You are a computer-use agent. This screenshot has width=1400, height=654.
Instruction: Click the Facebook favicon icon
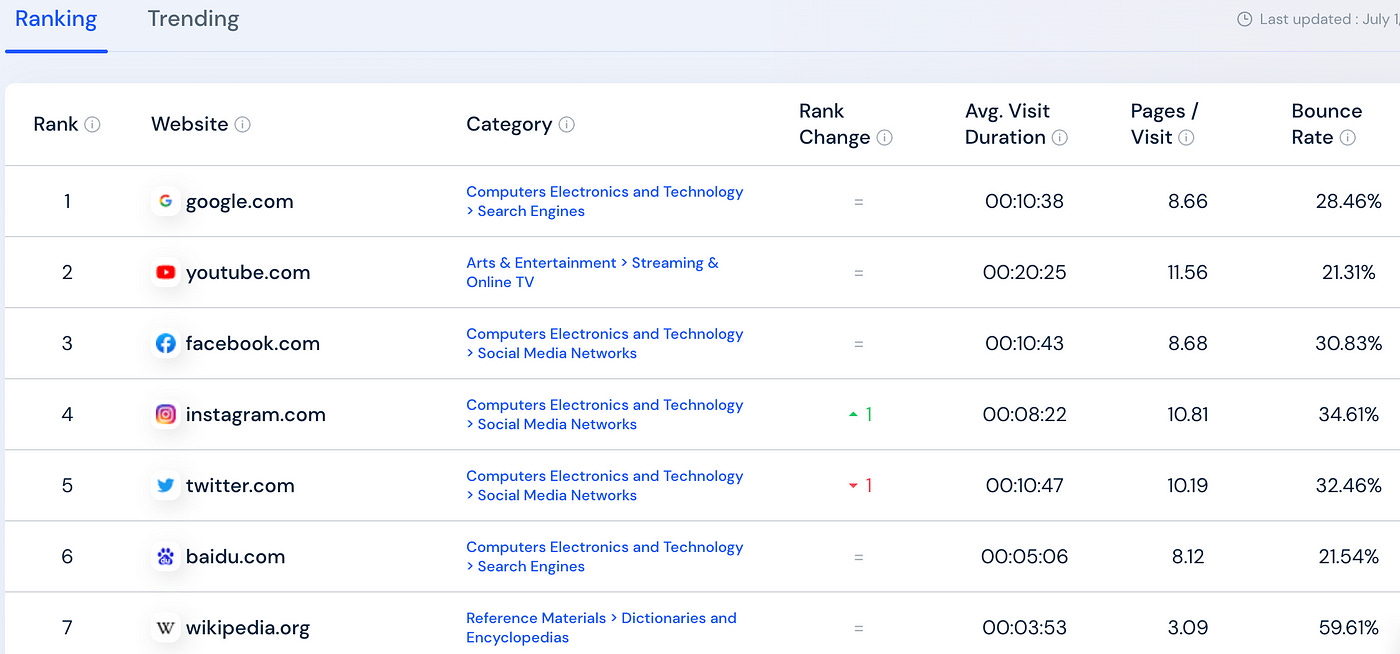[x=166, y=343]
